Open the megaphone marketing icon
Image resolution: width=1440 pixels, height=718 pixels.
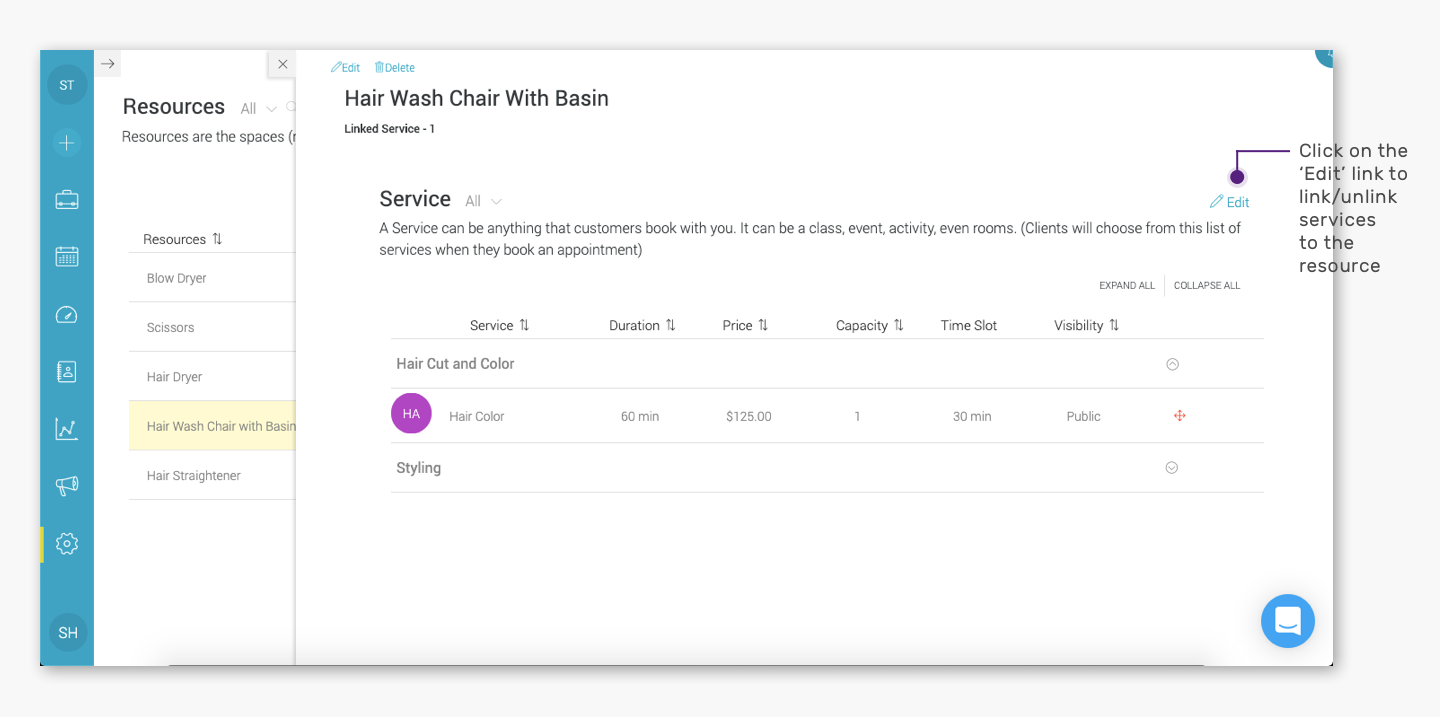click(x=67, y=486)
